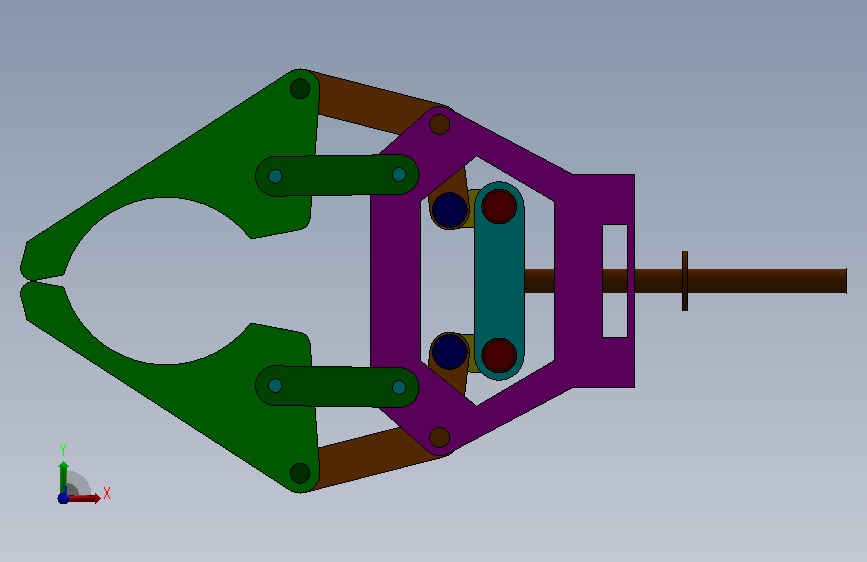Pick the right teal pin of lower green link bar
This screenshot has height=562, width=867.
[x=399, y=387]
